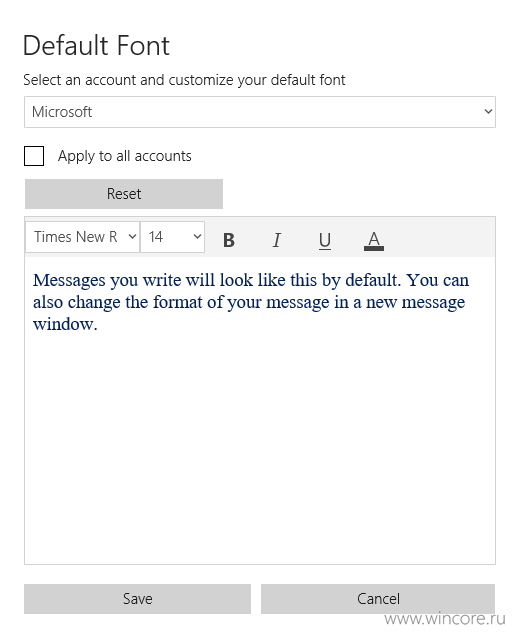Click the dark color bar under the A
Screen dimensions: 518x638
tap(374, 248)
